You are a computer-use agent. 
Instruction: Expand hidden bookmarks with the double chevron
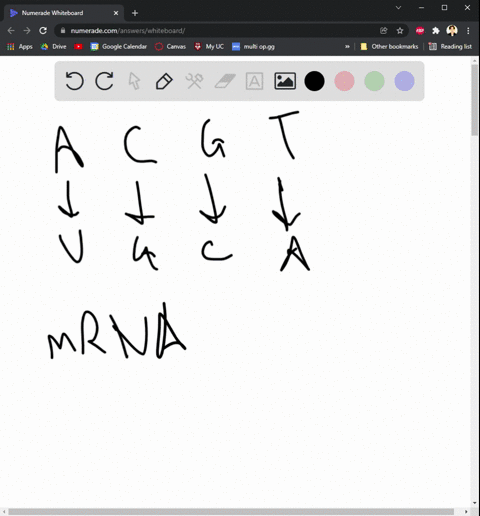tap(347, 47)
